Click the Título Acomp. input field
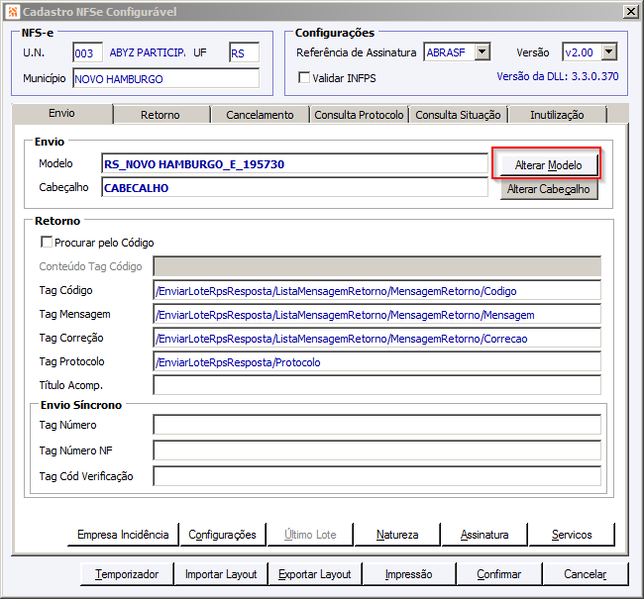The height and width of the screenshot is (599, 644). pos(377,385)
